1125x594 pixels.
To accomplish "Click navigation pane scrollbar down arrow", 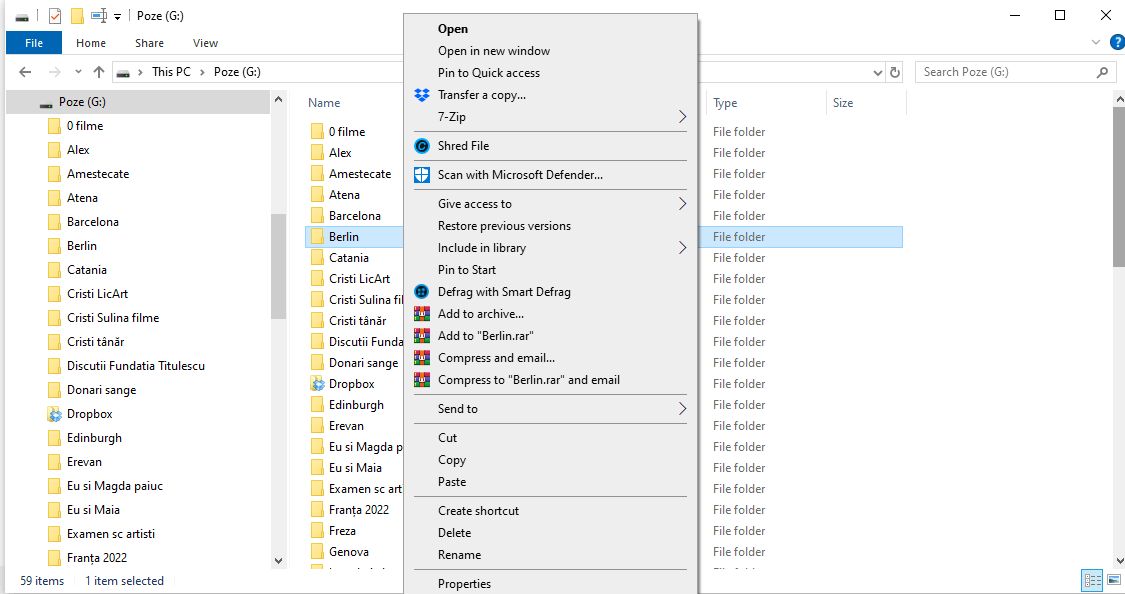I will (x=278, y=561).
